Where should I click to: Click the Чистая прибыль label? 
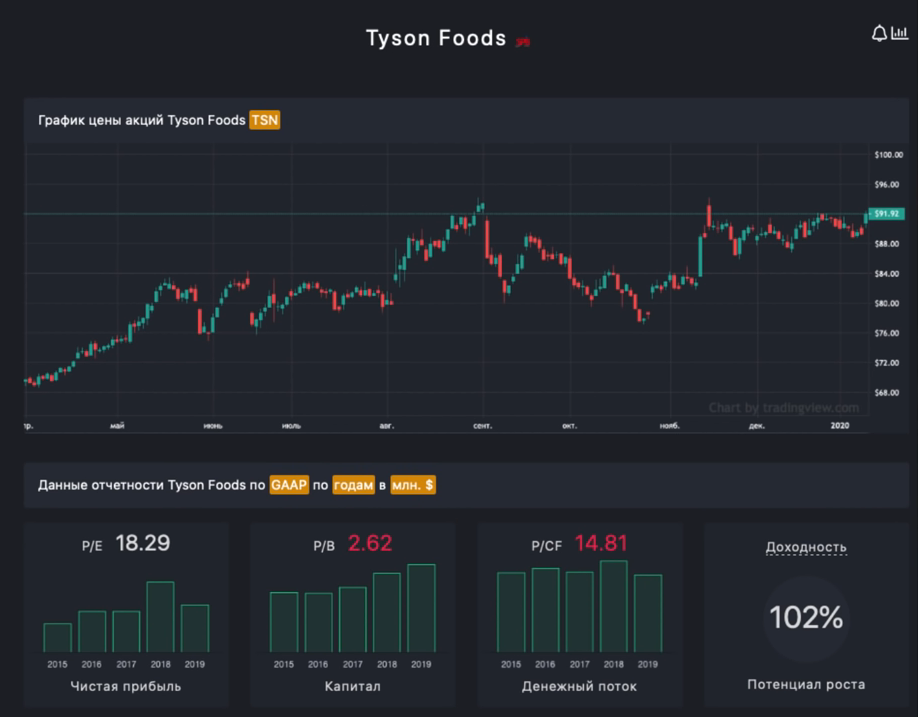[x=126, y=686]
